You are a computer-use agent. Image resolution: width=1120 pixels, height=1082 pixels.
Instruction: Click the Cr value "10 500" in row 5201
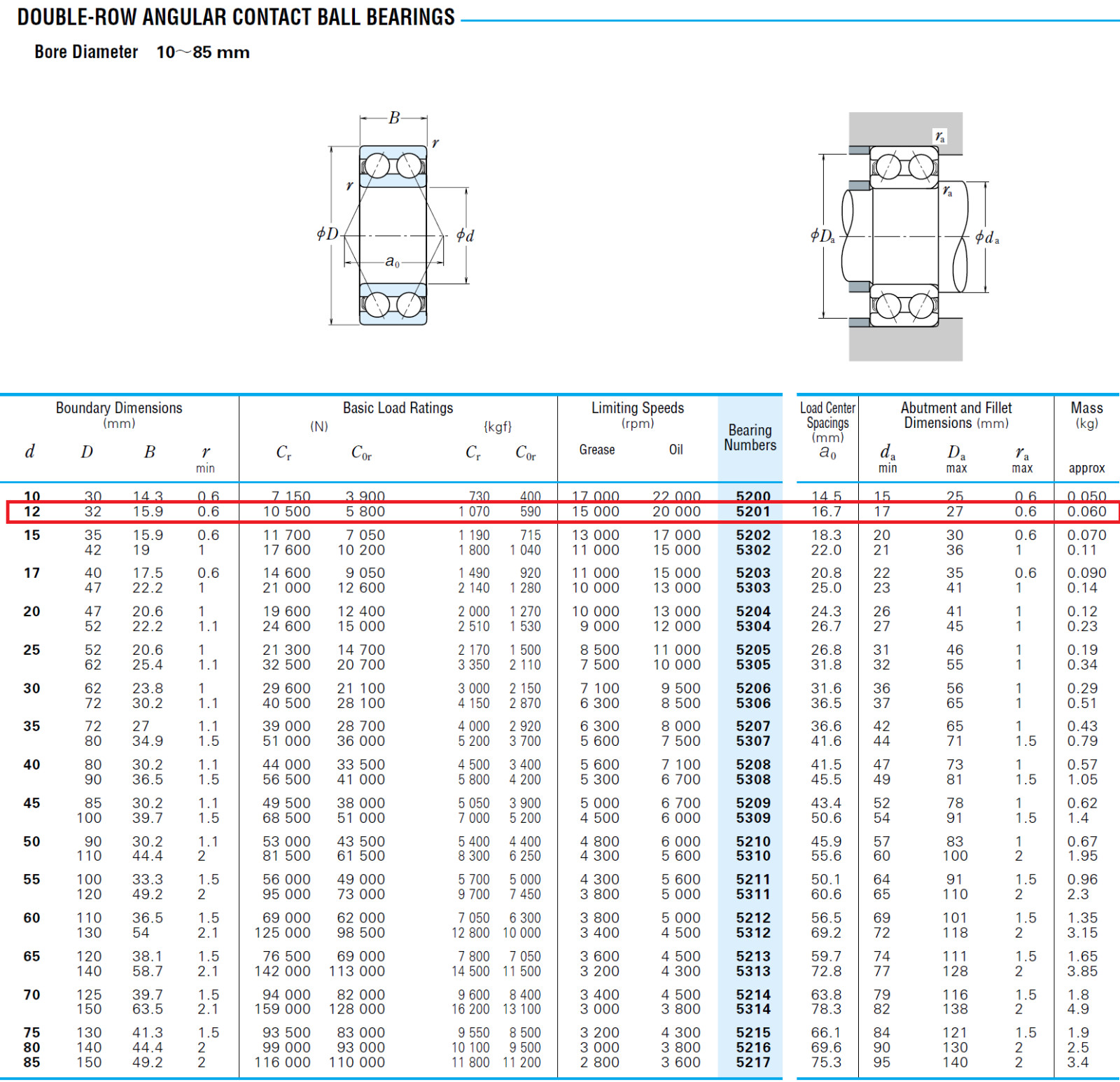287,512
